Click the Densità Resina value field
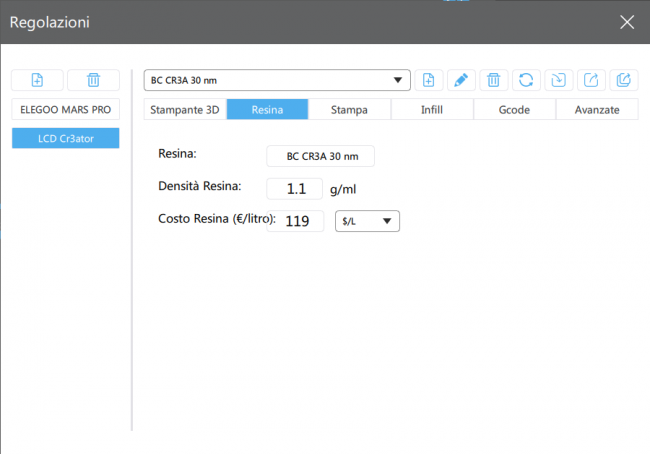 coord(295,188)
